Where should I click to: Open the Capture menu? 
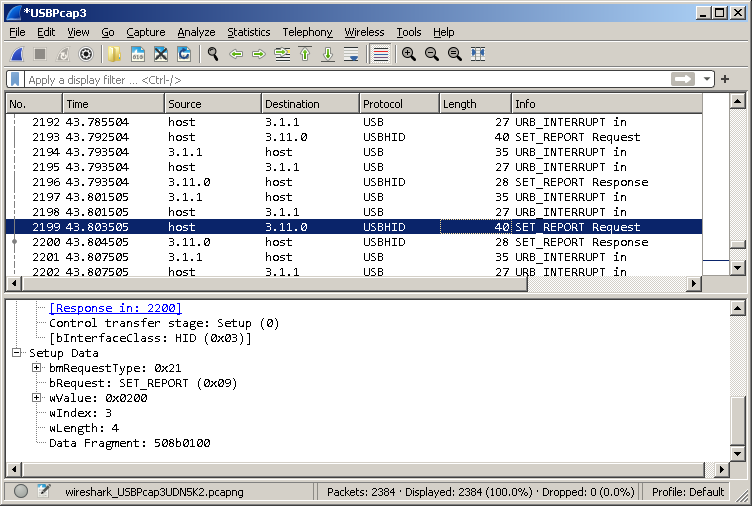tap(146, 32)
